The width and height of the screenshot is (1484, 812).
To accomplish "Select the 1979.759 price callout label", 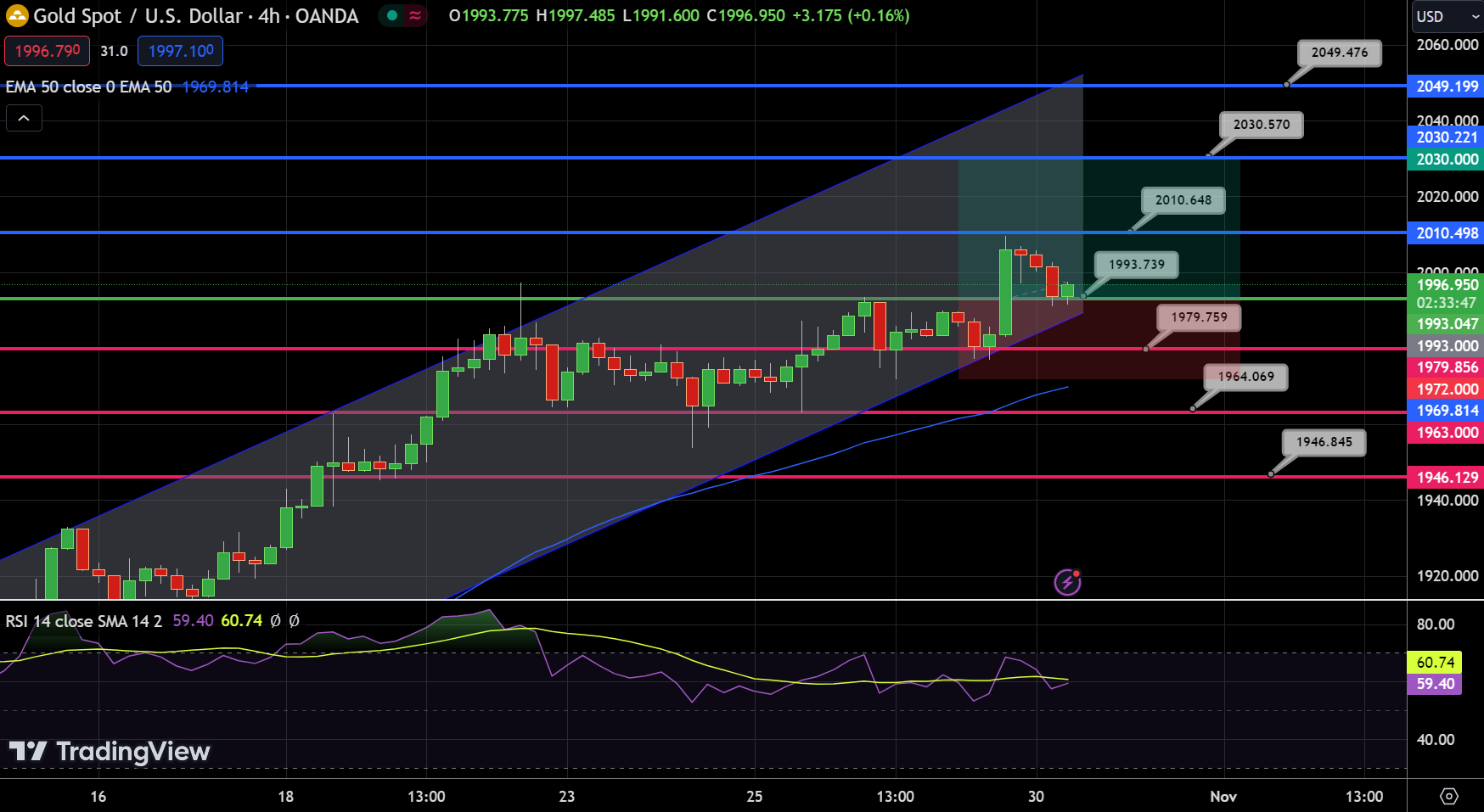I will click(1200, 317).
